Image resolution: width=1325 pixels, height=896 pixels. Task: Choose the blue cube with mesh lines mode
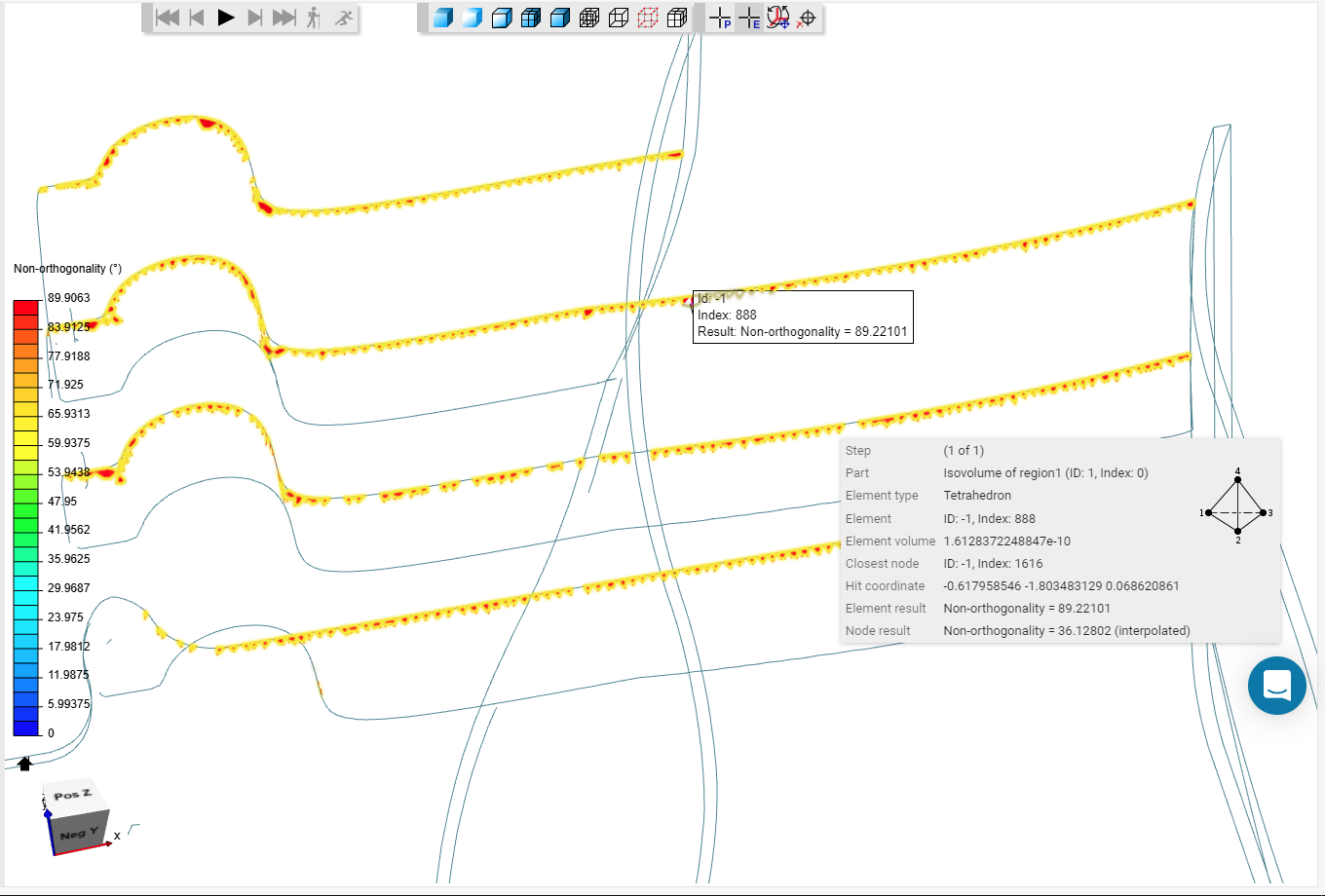pyautogui.click(x=531, y=18)
